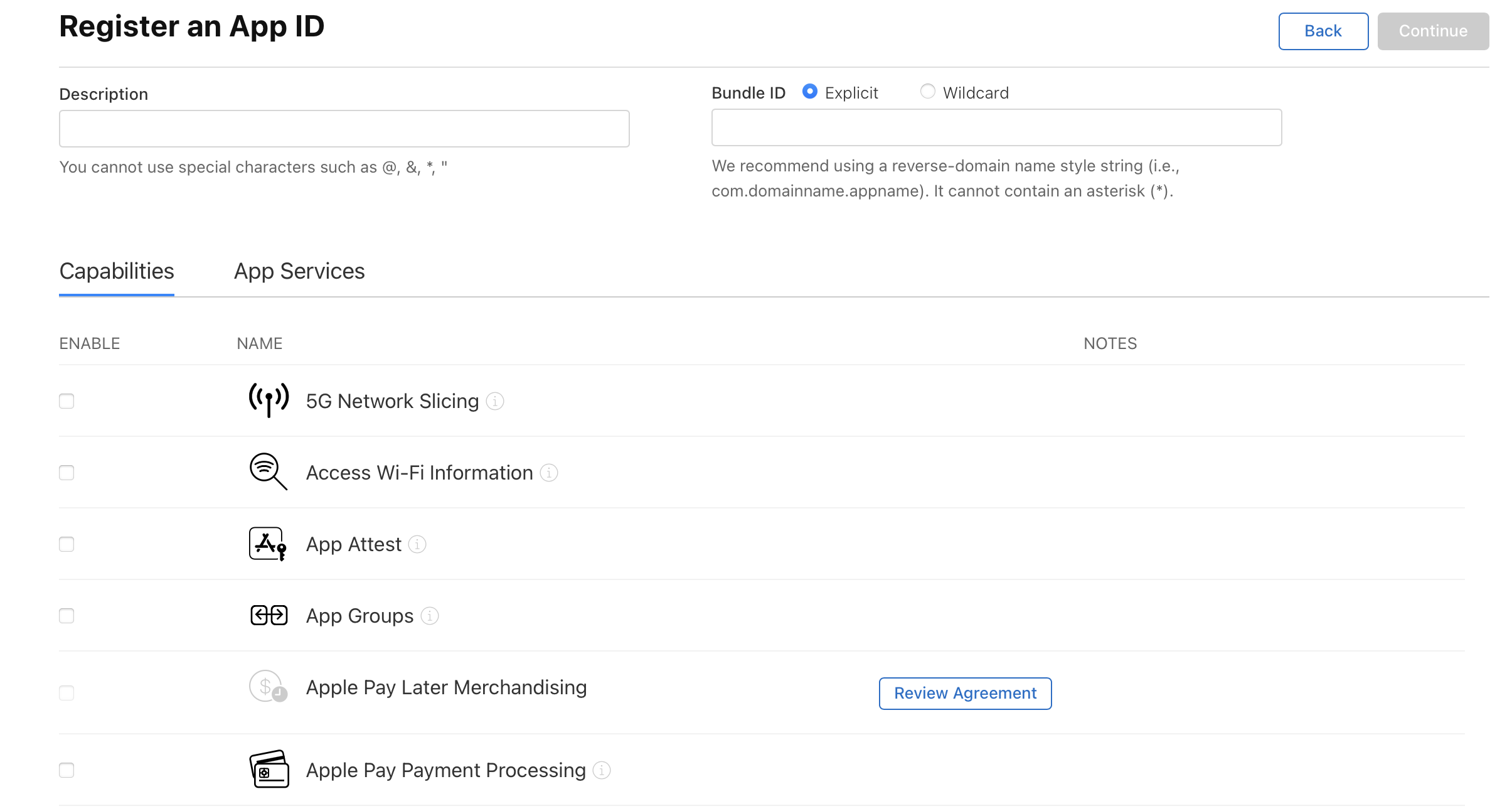1512x811 pixels.
Task: Enable the 5G Network Slicing checkbox
Action: (x=67, y=400)
